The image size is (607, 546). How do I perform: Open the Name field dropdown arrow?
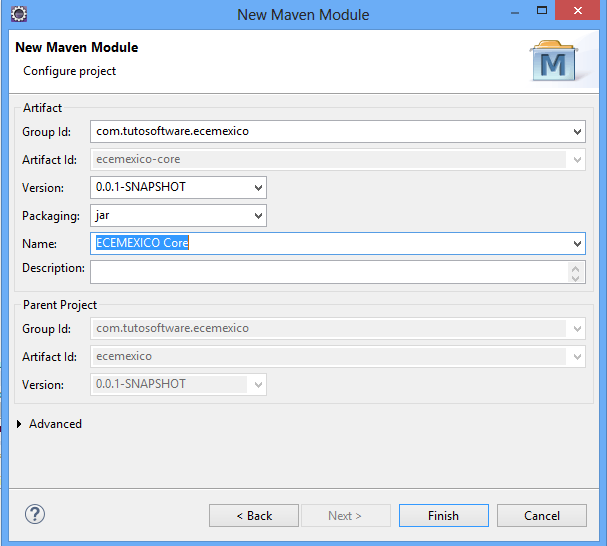pyautogui.click(x=577, y=244)
